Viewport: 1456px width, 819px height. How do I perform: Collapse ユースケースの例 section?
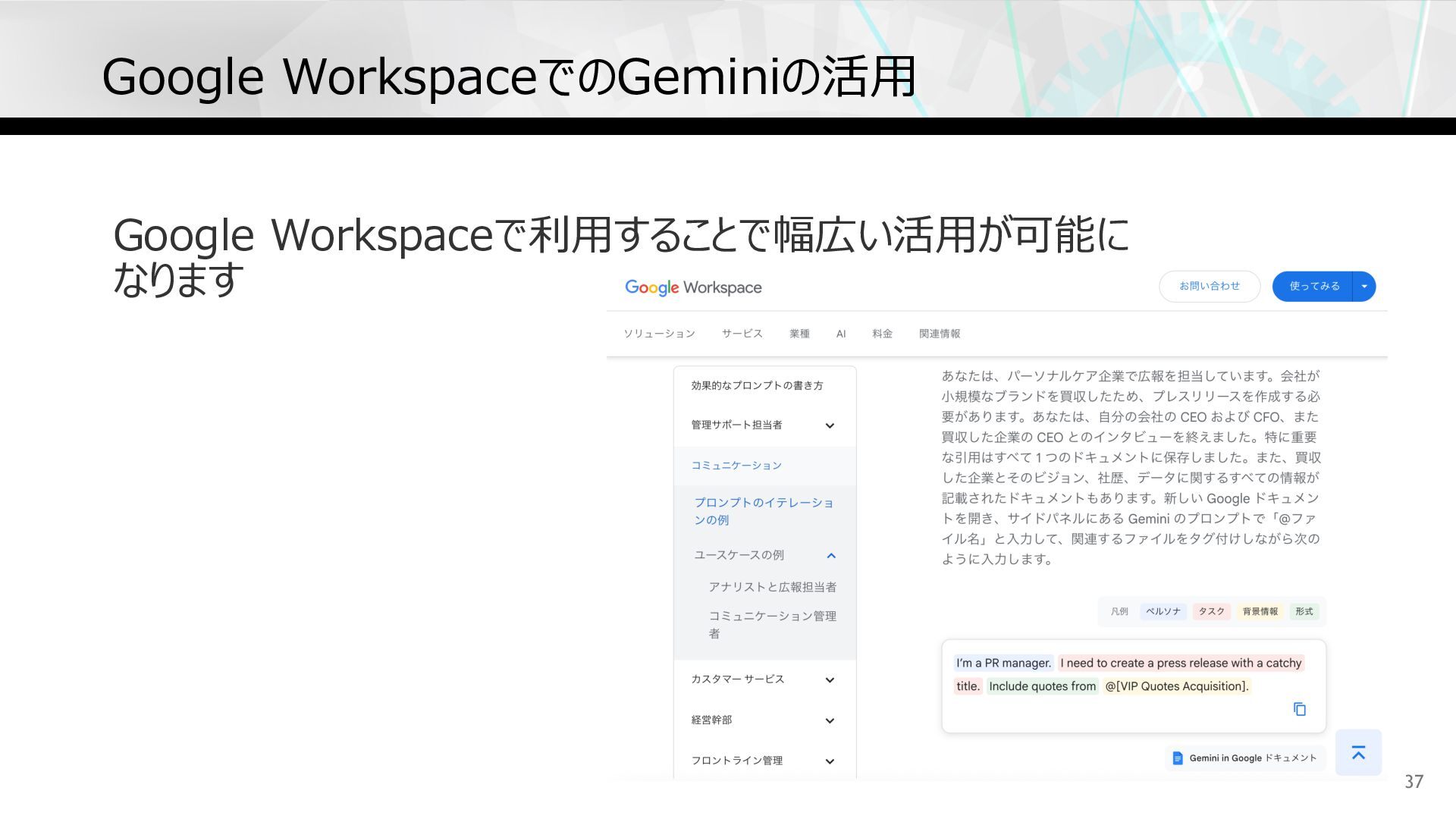tap(831, 556)
